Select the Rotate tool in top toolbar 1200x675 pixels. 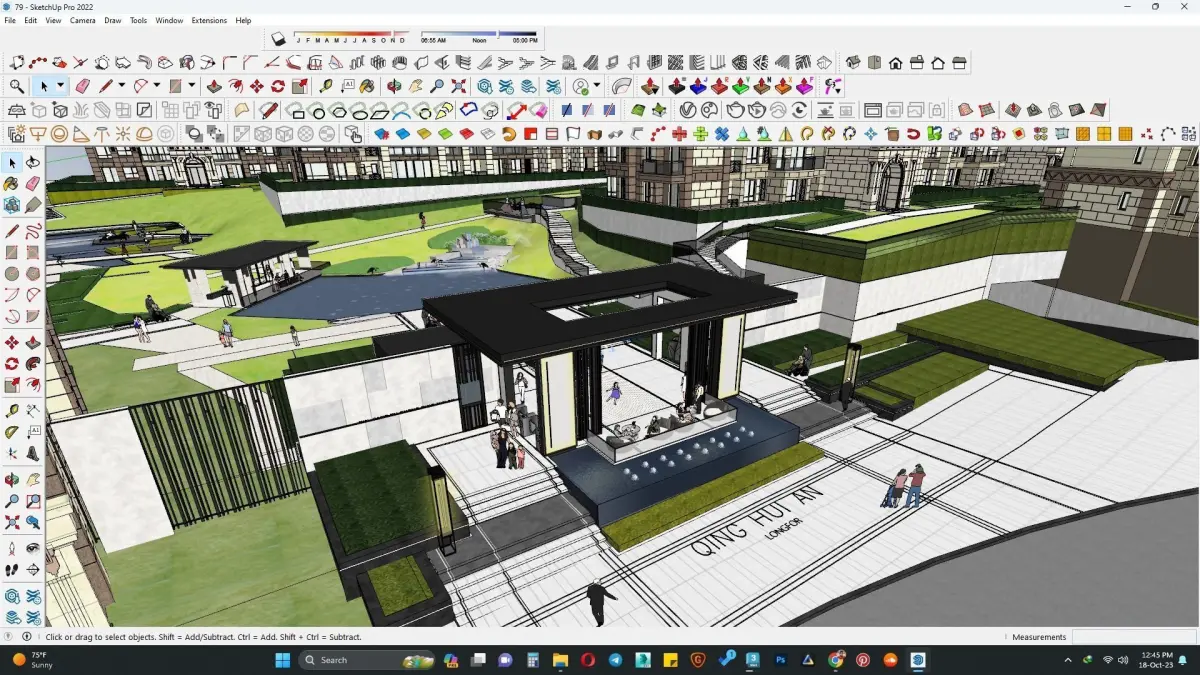tap(278, 87)
